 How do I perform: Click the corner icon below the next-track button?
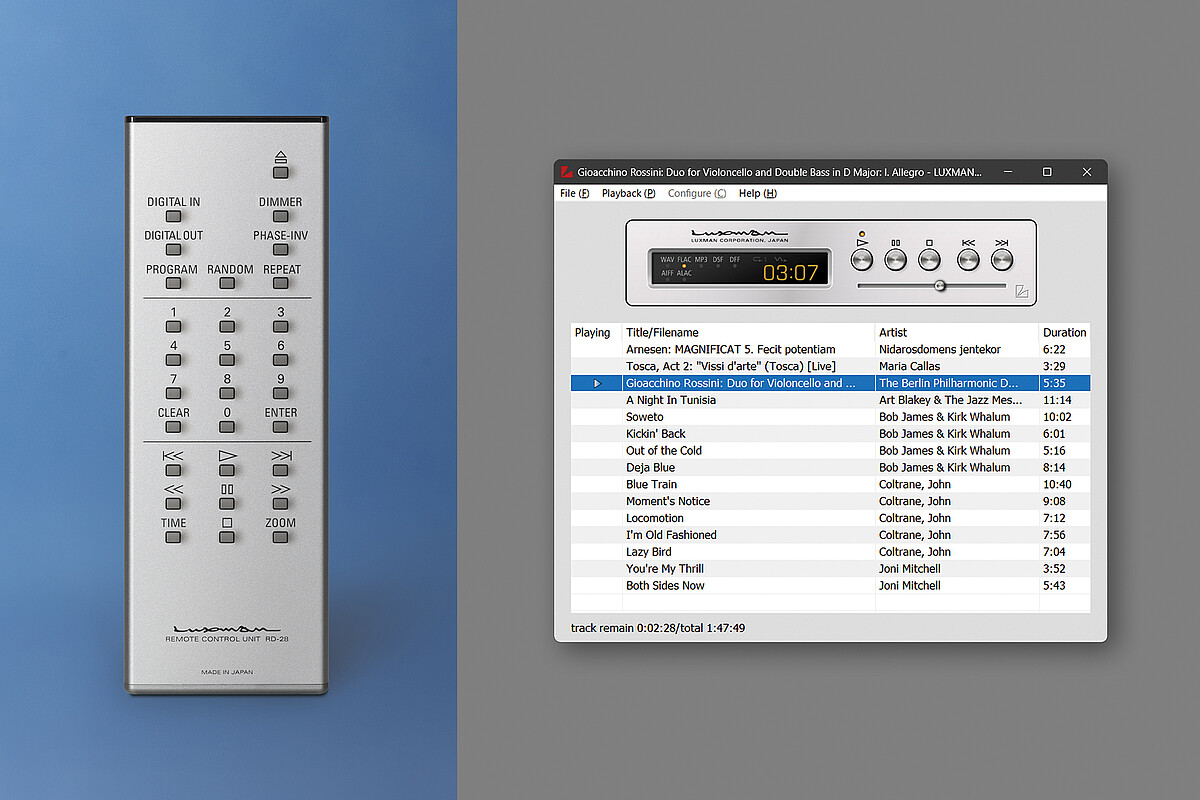(x=1021, y=292)
